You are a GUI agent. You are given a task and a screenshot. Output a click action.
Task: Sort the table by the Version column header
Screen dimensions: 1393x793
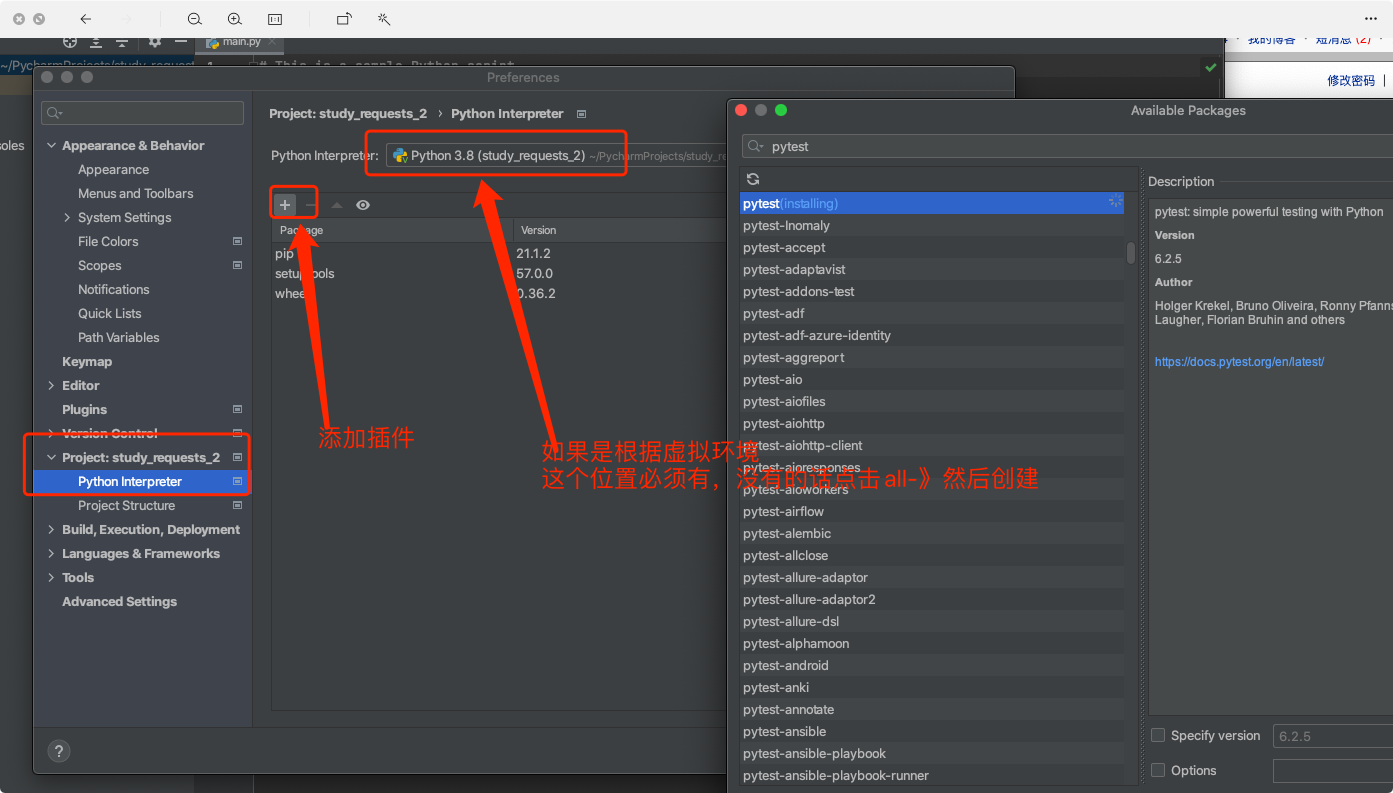point(620,230)
